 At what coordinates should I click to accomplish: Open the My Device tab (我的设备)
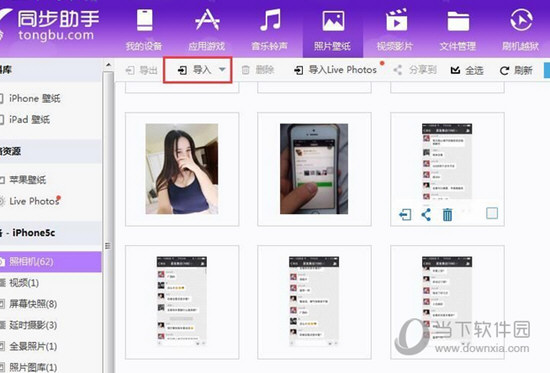click(144, 30)
